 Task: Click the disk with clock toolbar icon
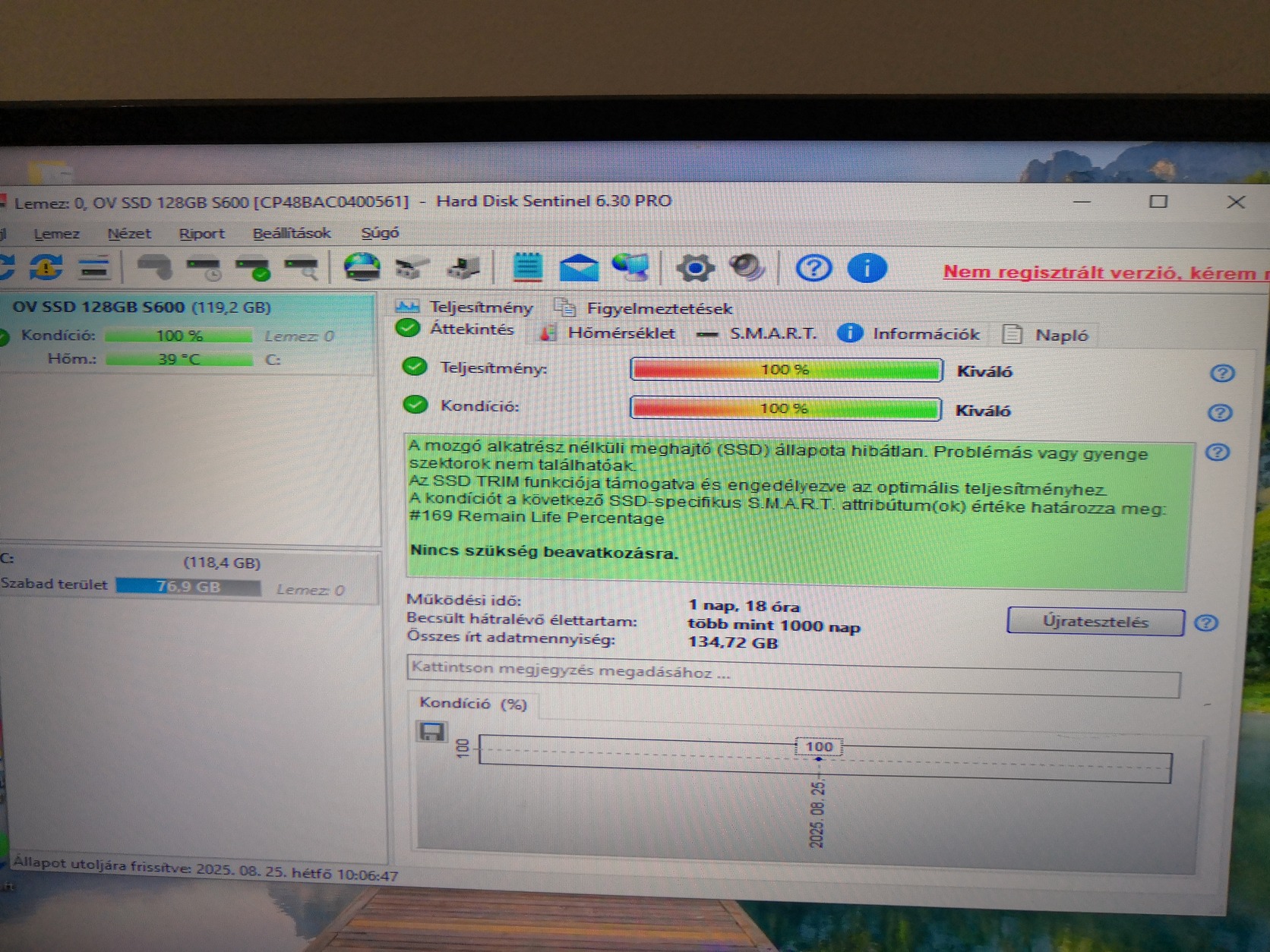[204, 268]
